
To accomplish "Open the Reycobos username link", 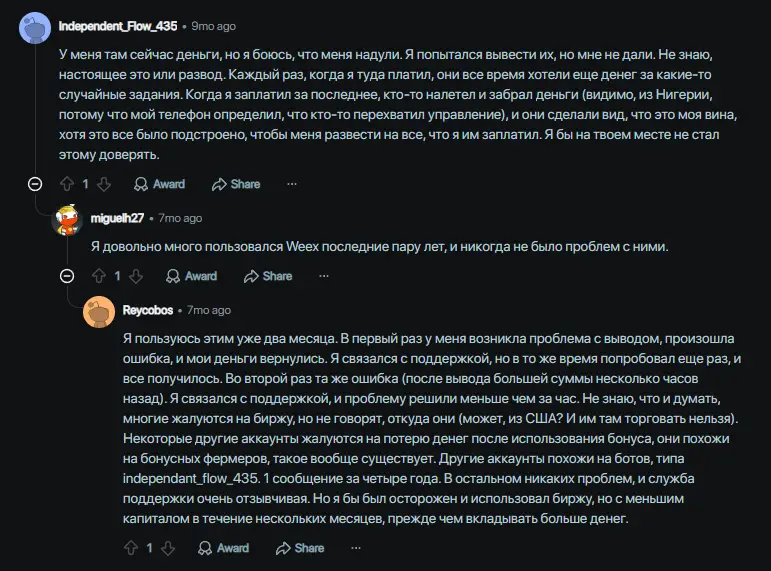I will [148, 310].
